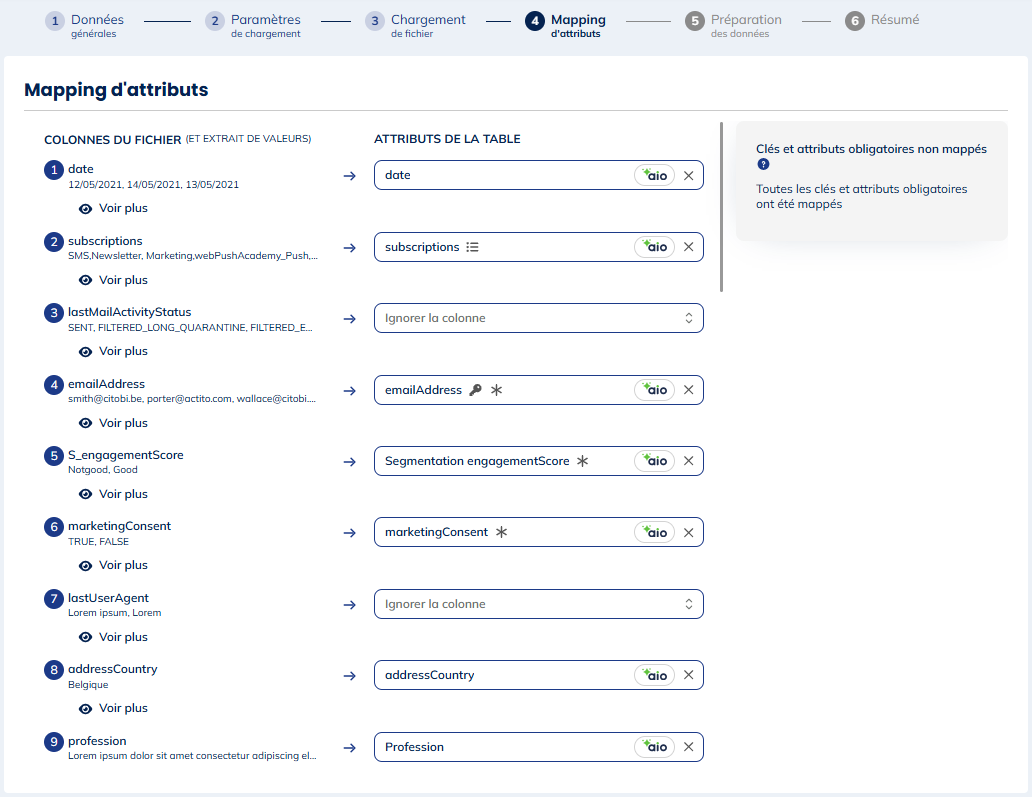Go to step 1 Données générales
Screen dimensions: 1032x797
pyautogui.click(x=83, y=25)
